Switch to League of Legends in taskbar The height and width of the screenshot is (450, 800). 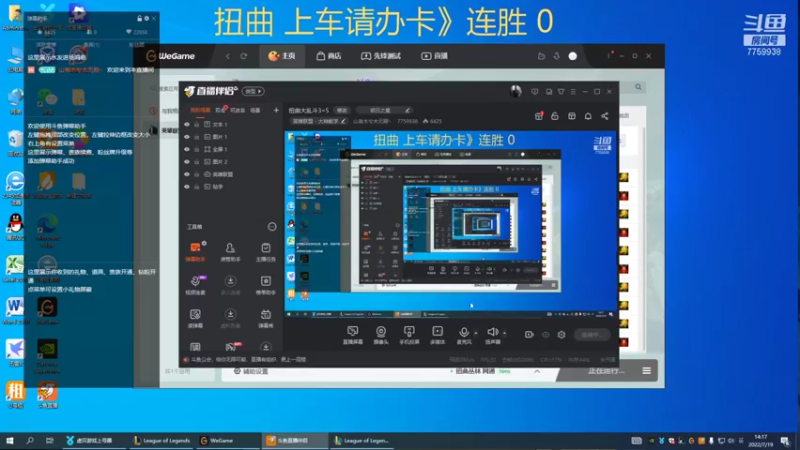161,440
